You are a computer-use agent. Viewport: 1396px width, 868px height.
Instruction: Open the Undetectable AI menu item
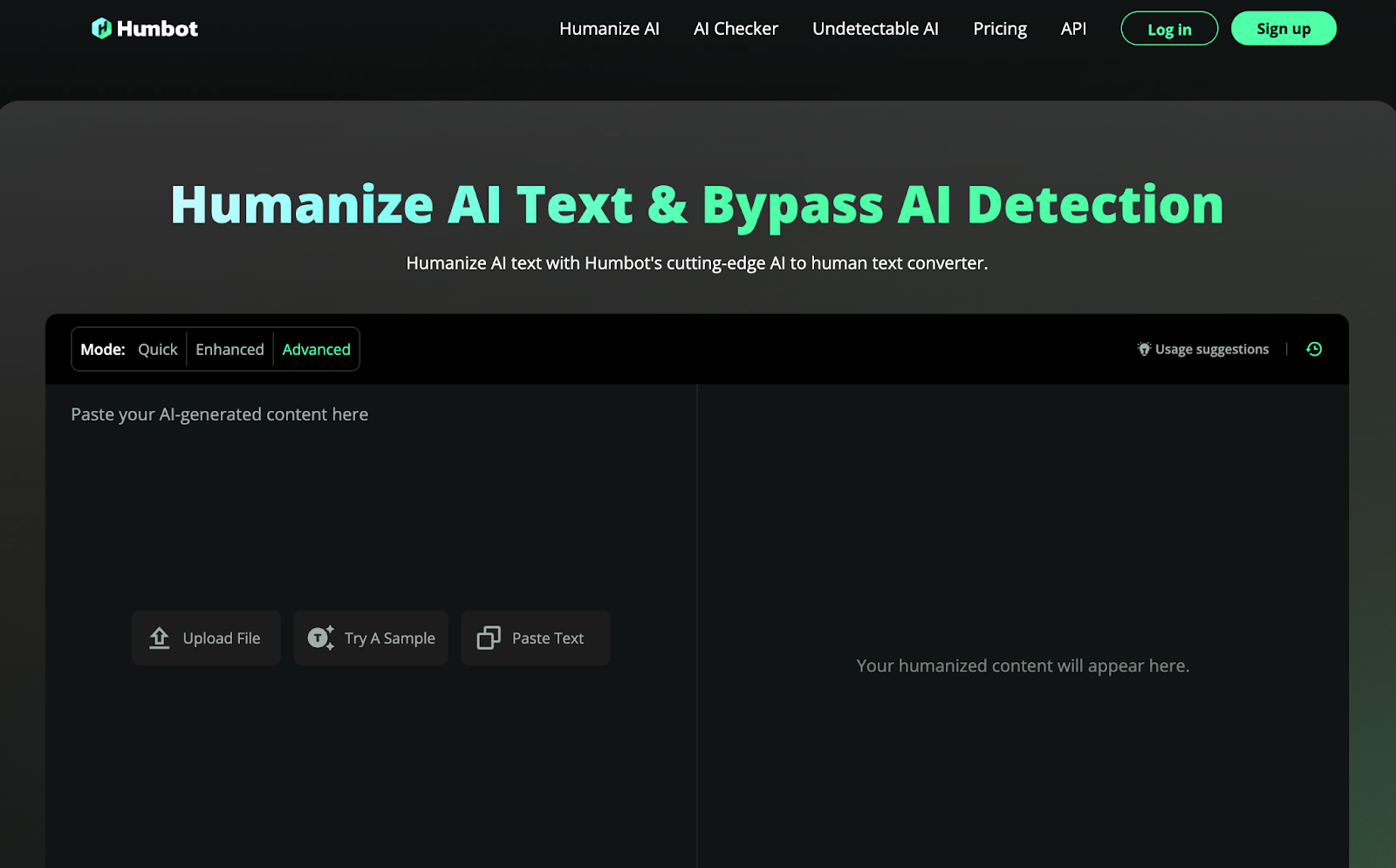pyautogui.click(x=875, y=29)
